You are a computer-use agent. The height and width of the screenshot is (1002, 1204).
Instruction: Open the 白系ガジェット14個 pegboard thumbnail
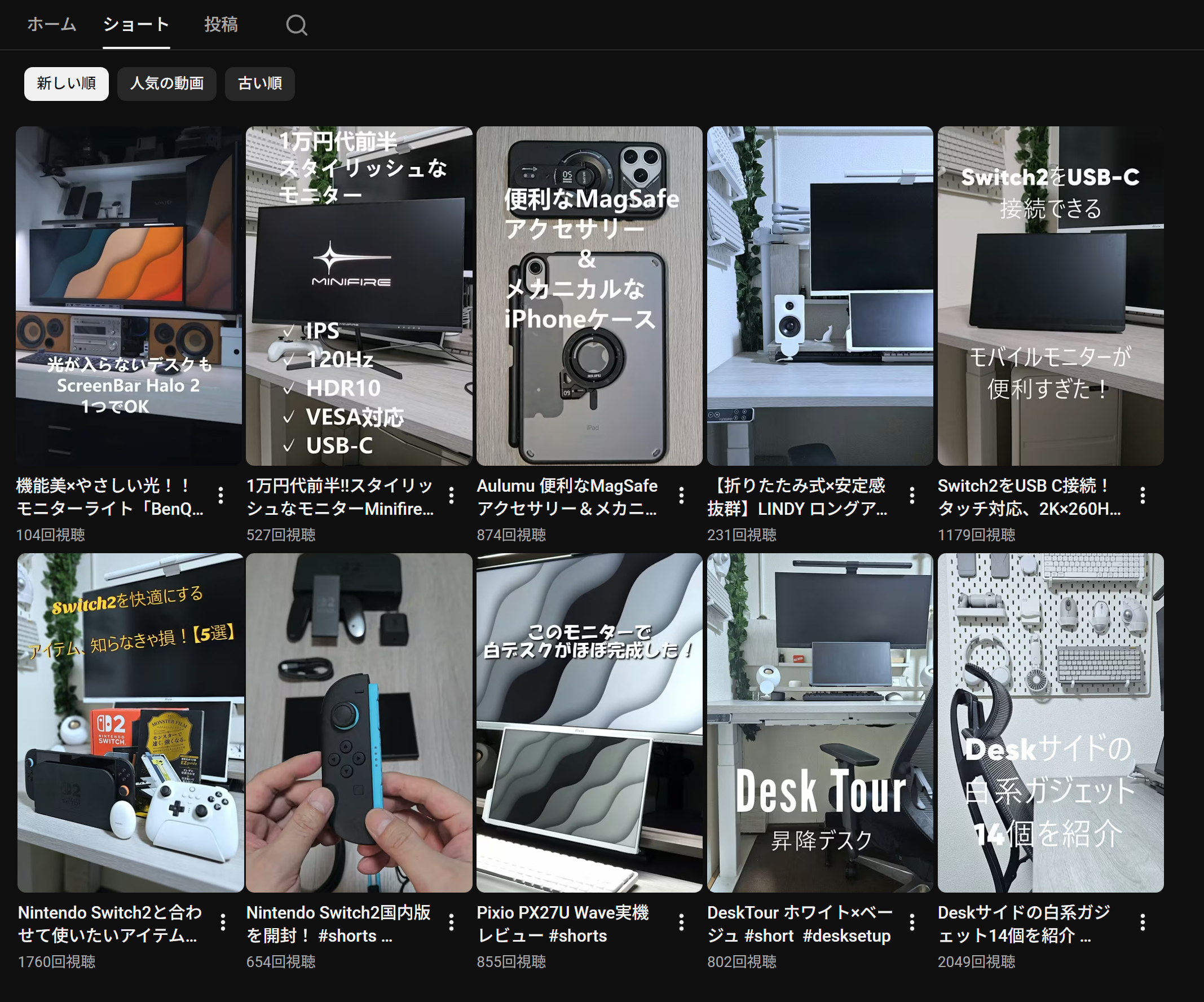point(1051,723)
